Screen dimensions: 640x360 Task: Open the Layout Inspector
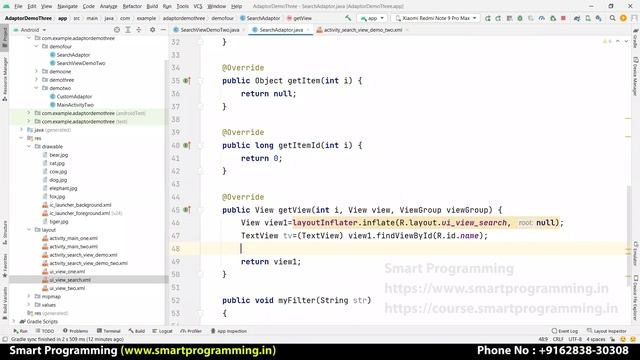(x=607, y=331)
